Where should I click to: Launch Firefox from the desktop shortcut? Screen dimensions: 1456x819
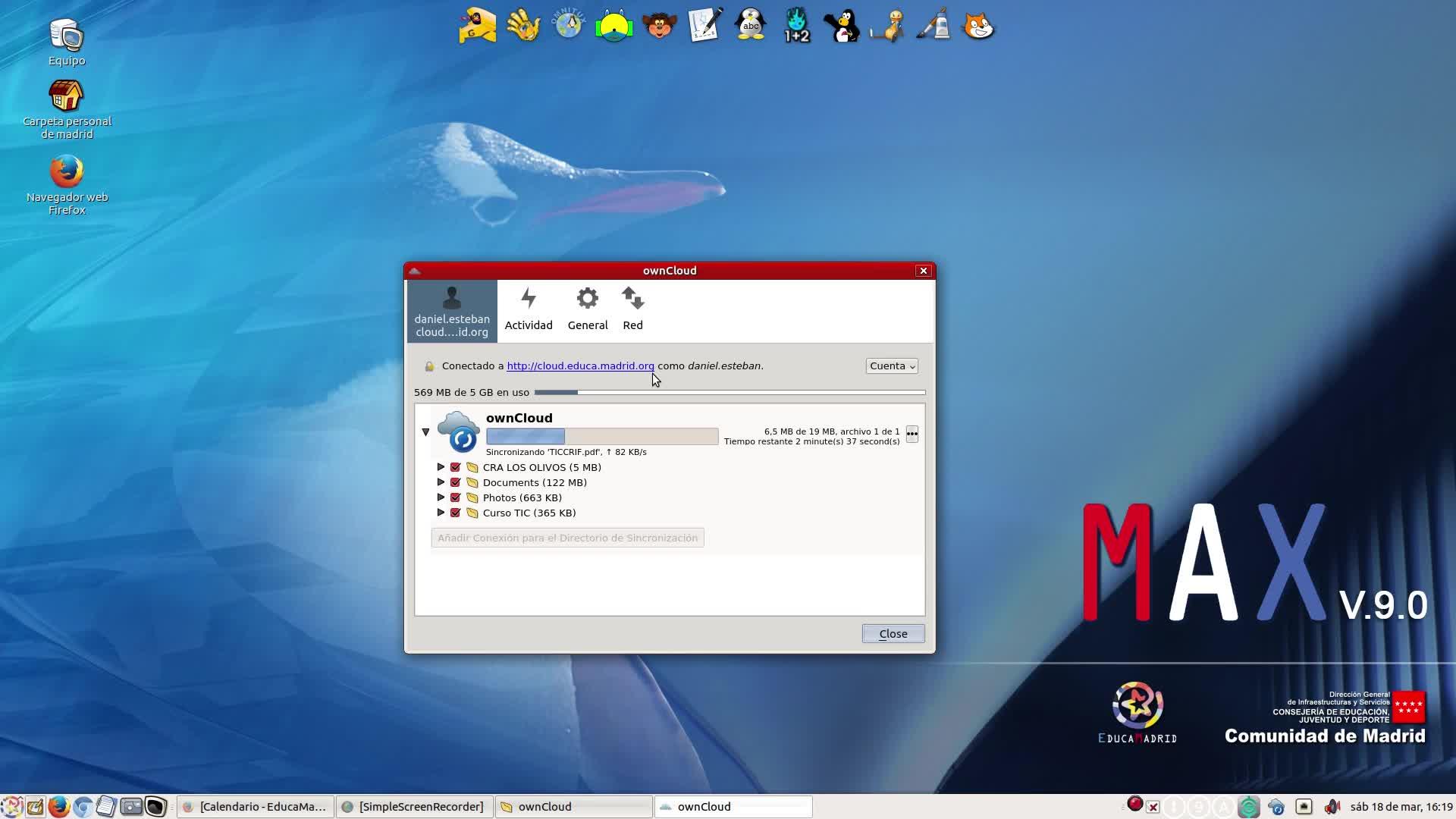pos(67,173)
